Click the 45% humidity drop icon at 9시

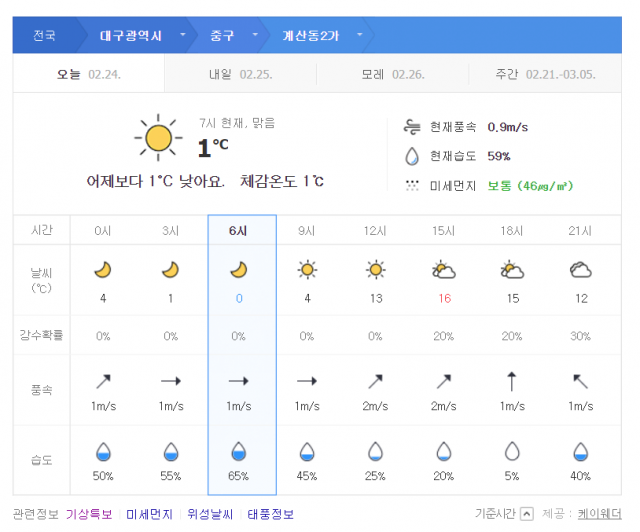click(x=307, y=452)
